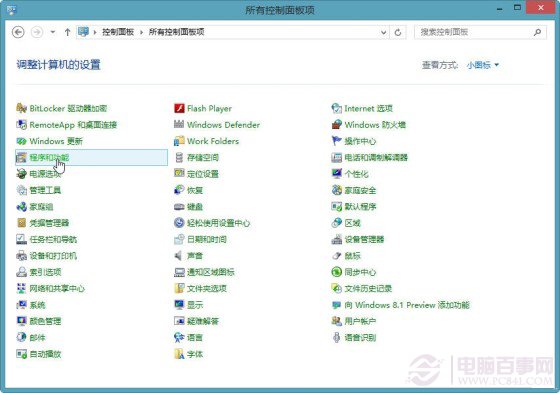Open the 文件夹选项 link
This screenshot has width=560, height=393.
tap(207, 288)
